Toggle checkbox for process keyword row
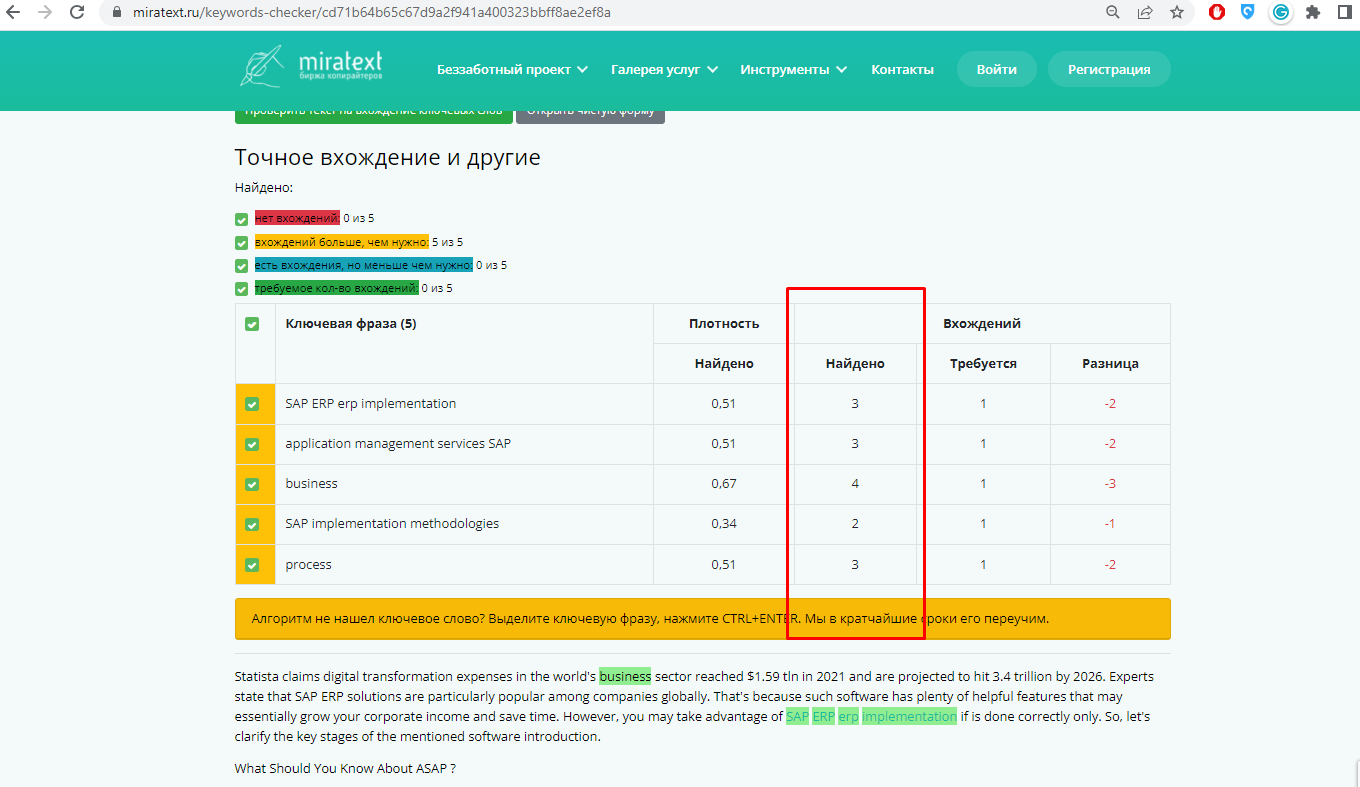Viewport: 1360px width, 787px height. (252, 565)
